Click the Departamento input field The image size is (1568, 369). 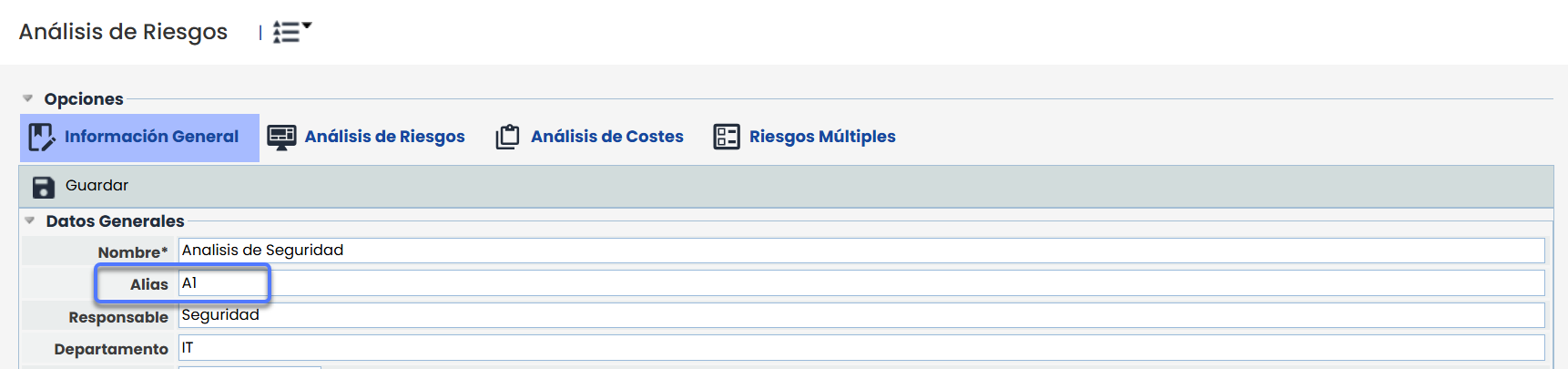tap(860, 348)
